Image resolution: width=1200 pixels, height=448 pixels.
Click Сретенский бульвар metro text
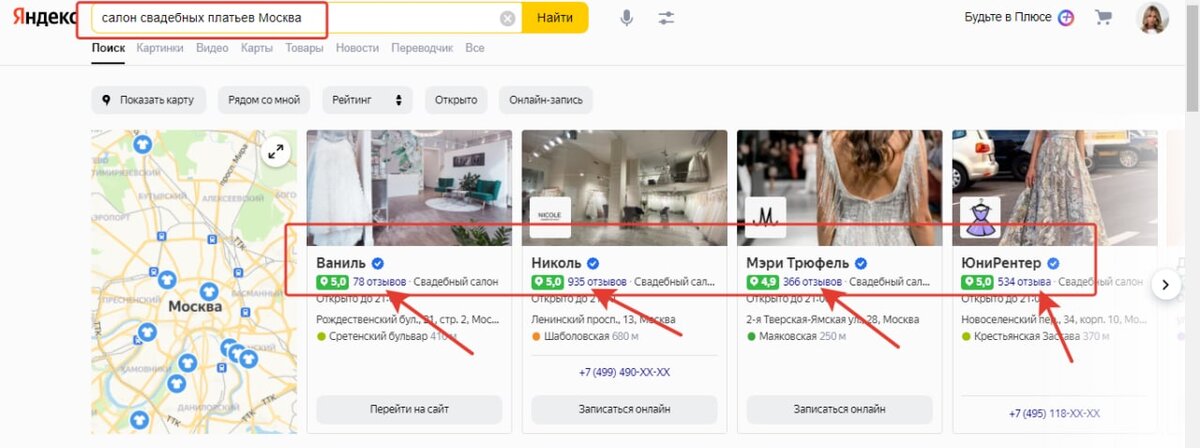coord(378,337)
